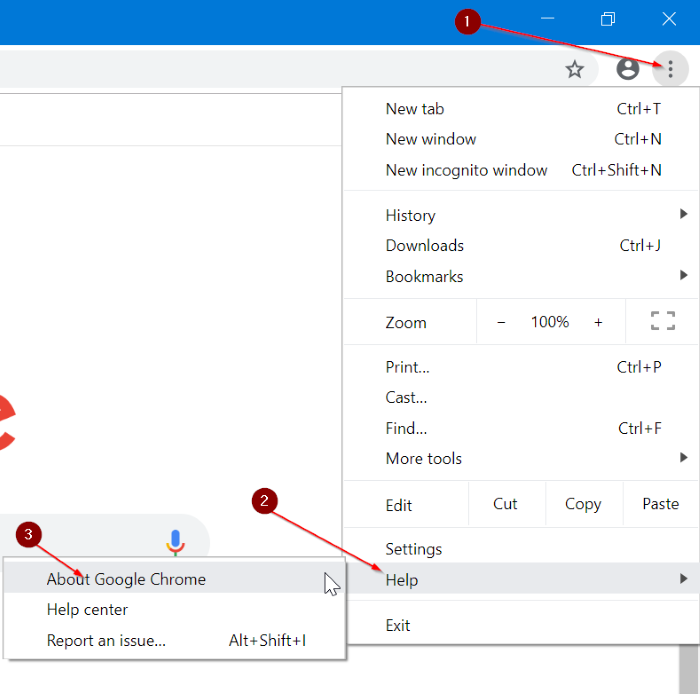The image size is (700, 694).
Task: Restore down the browser window
Action: (608, 20)
